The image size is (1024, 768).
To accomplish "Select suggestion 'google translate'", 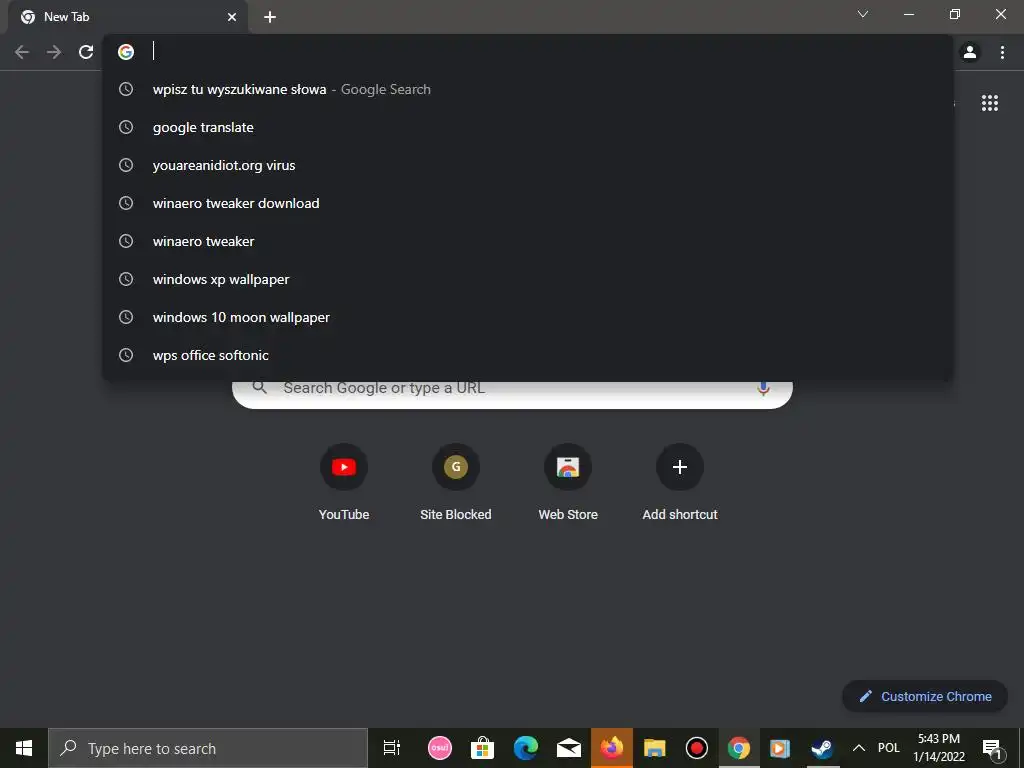I will [x=528, y=127].
